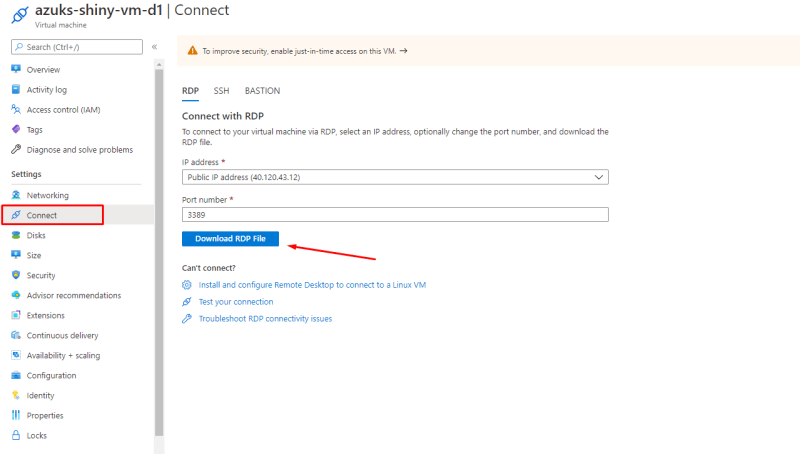The height and width of the screenshot is (454, 800).
Task: Click the Networking icon in Settings
Action: (16, 195)
